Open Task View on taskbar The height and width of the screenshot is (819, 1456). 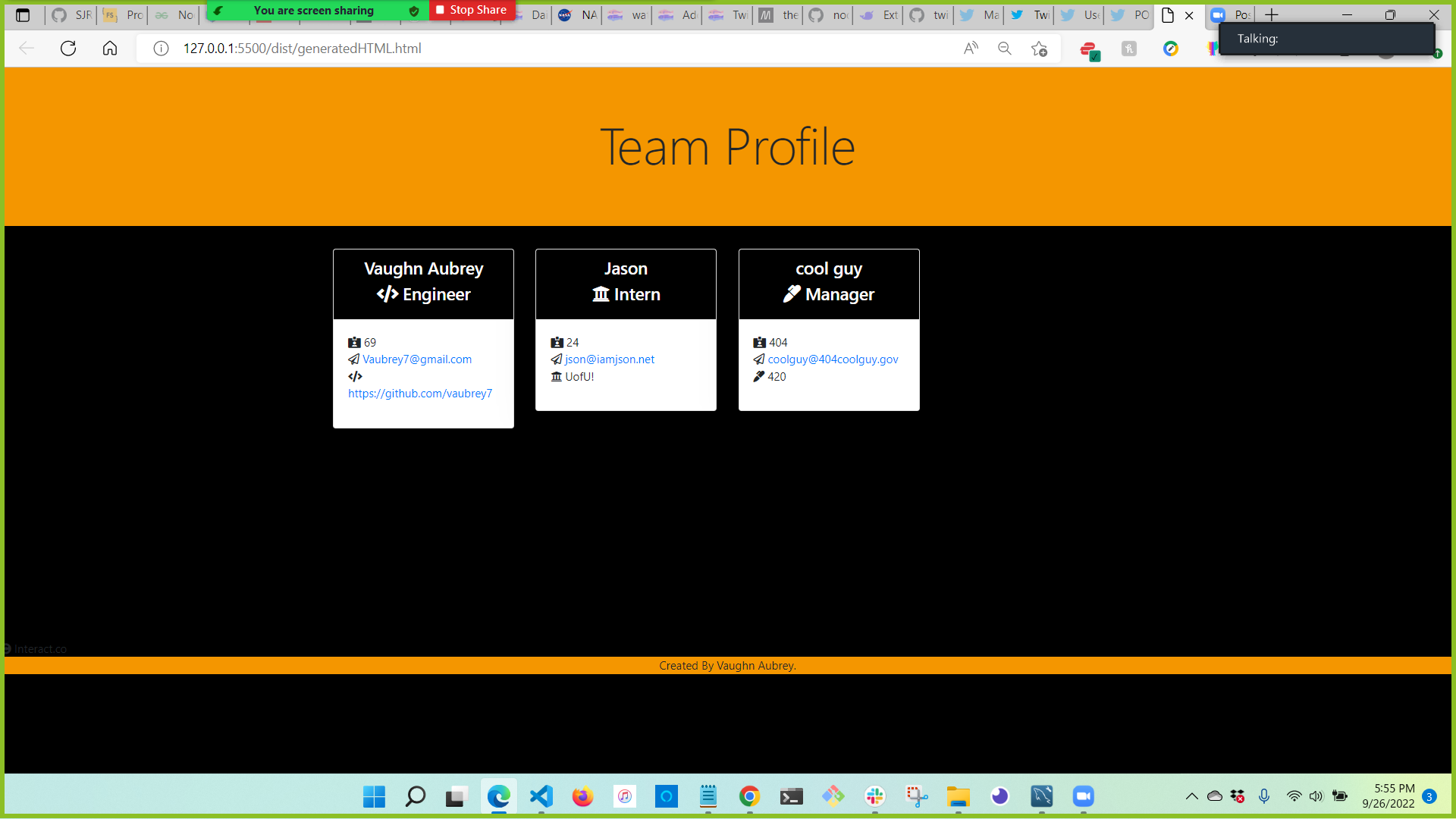455,796
